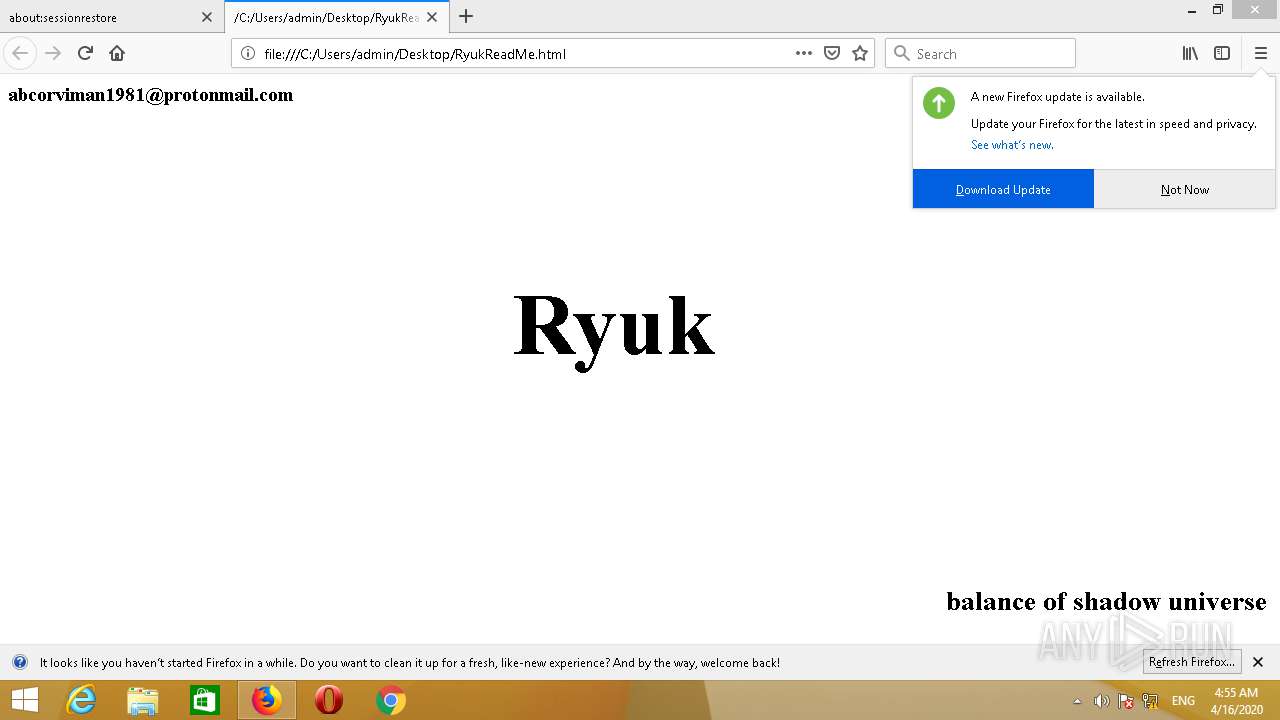Show site information icon in address bar
Viewport: 1280px width, 720px height.
click(248, 54)
